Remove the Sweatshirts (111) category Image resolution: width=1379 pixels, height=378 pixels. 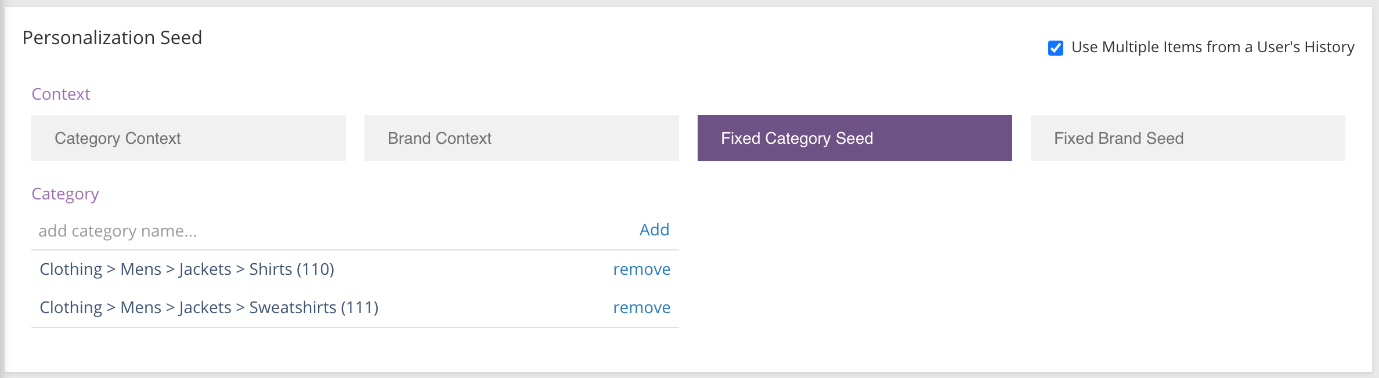(x=641, y=307)
